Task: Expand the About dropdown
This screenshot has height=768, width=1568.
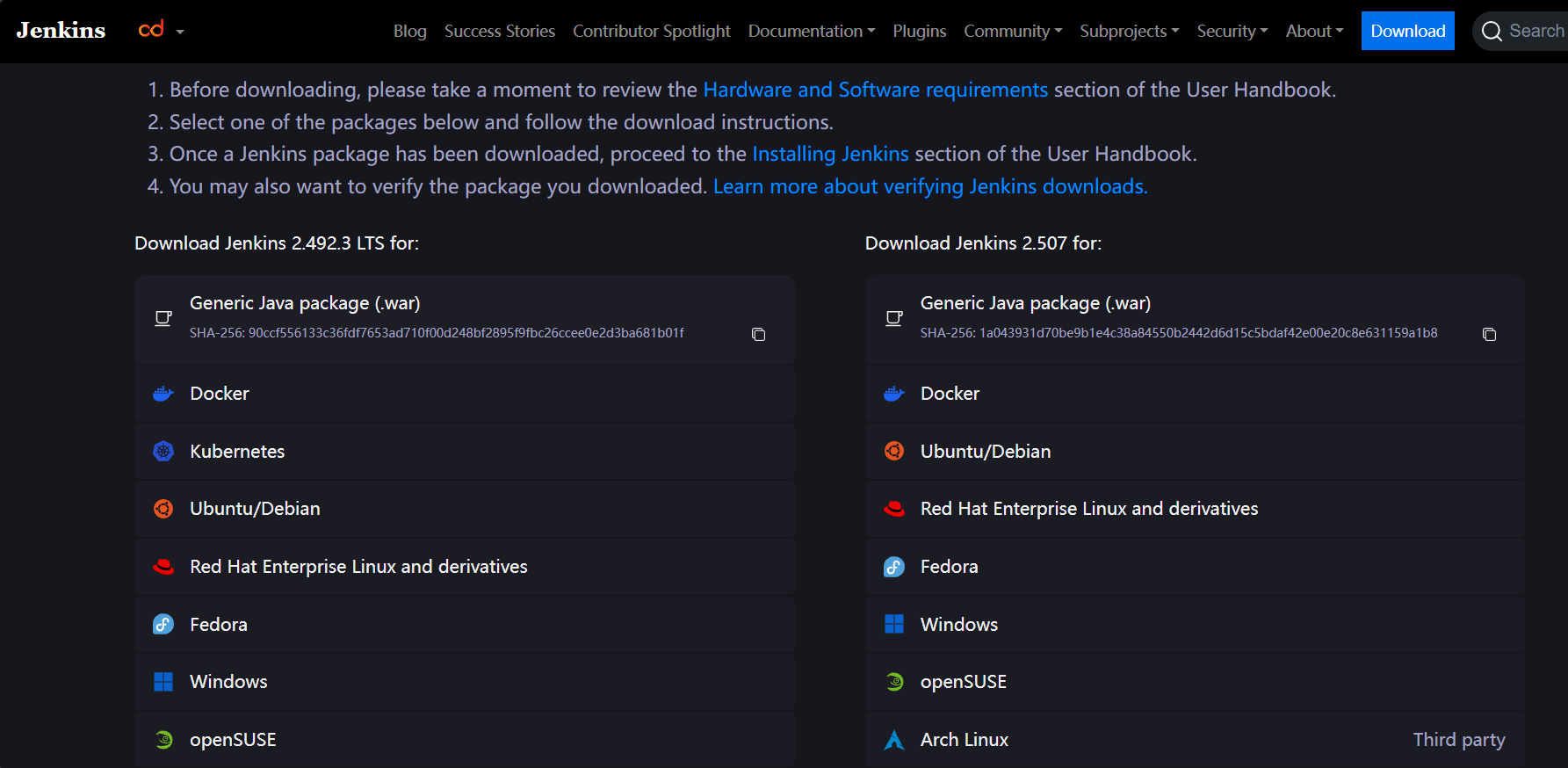Action: coord(1315,31)
